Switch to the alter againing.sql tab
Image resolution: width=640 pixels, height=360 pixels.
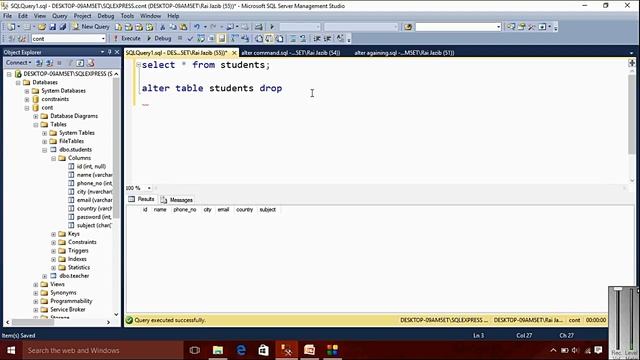click(x=404, y=53)
